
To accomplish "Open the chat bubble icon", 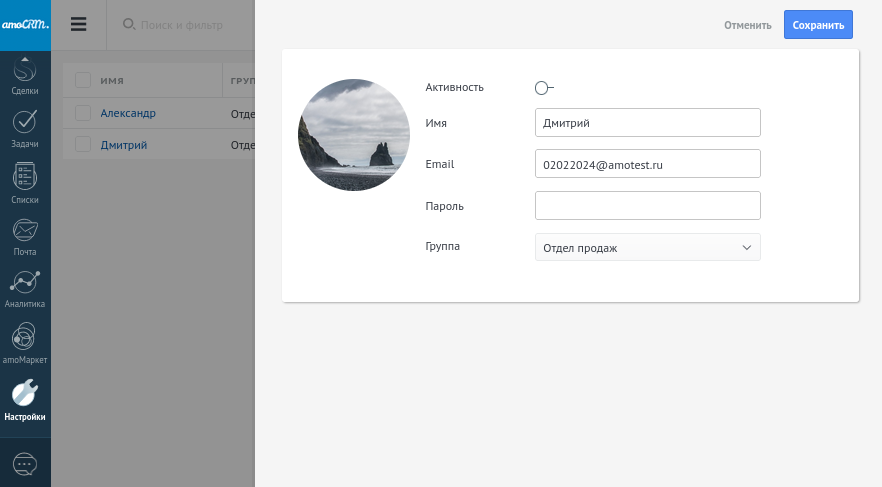I will [x=25, y=464].
